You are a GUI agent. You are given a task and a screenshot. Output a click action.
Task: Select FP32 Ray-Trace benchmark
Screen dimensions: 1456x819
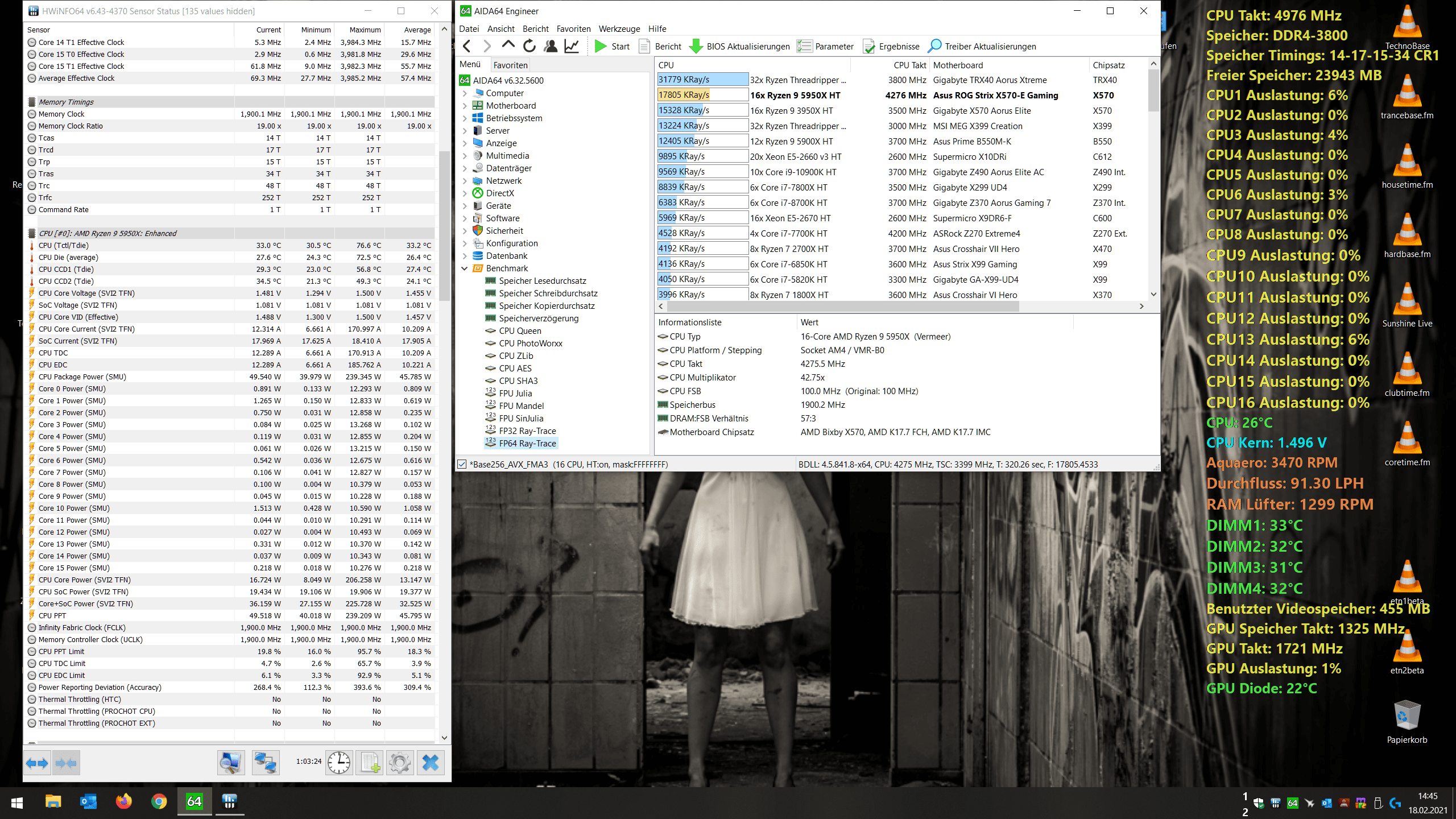tap(527, 431)
